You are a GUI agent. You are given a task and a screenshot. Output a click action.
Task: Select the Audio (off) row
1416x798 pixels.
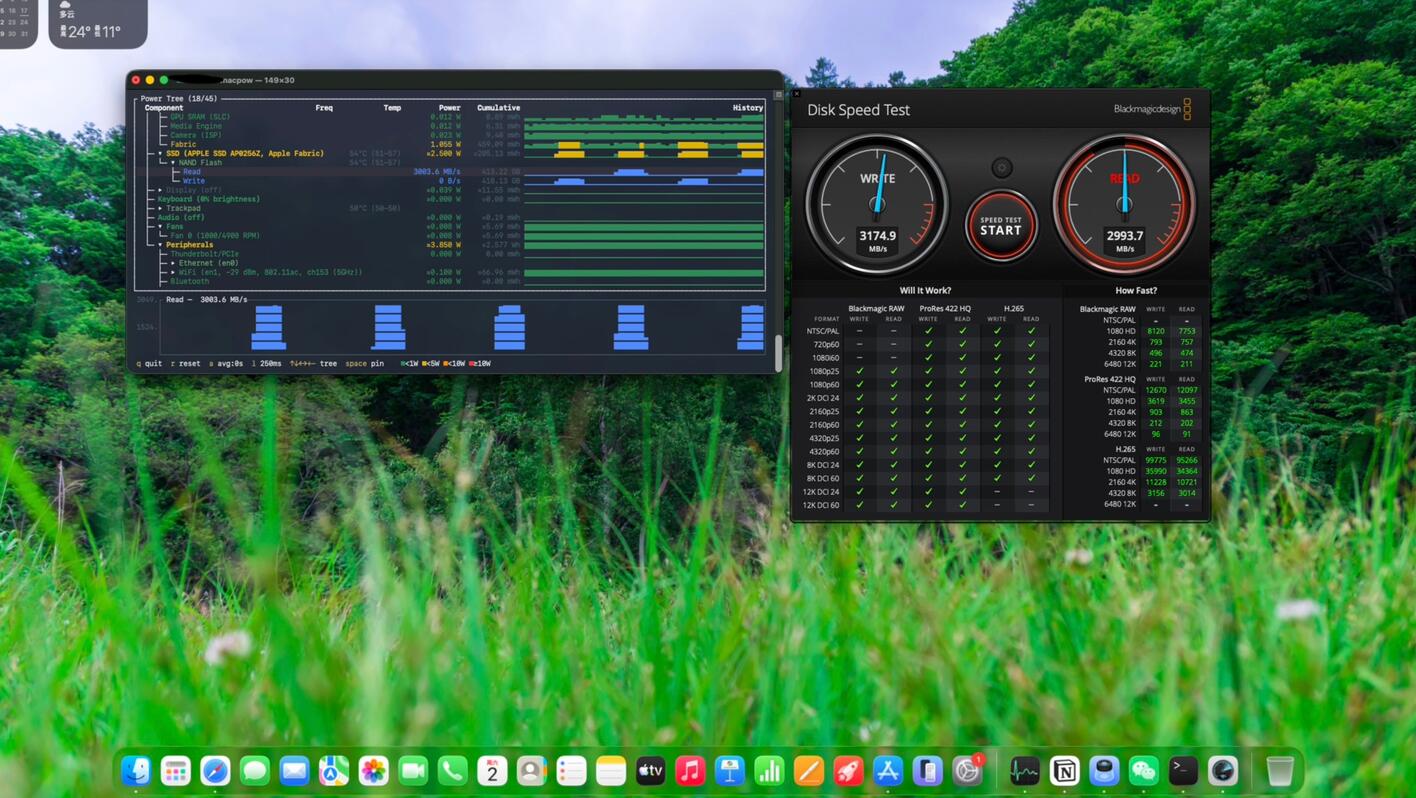coord(450,217)
